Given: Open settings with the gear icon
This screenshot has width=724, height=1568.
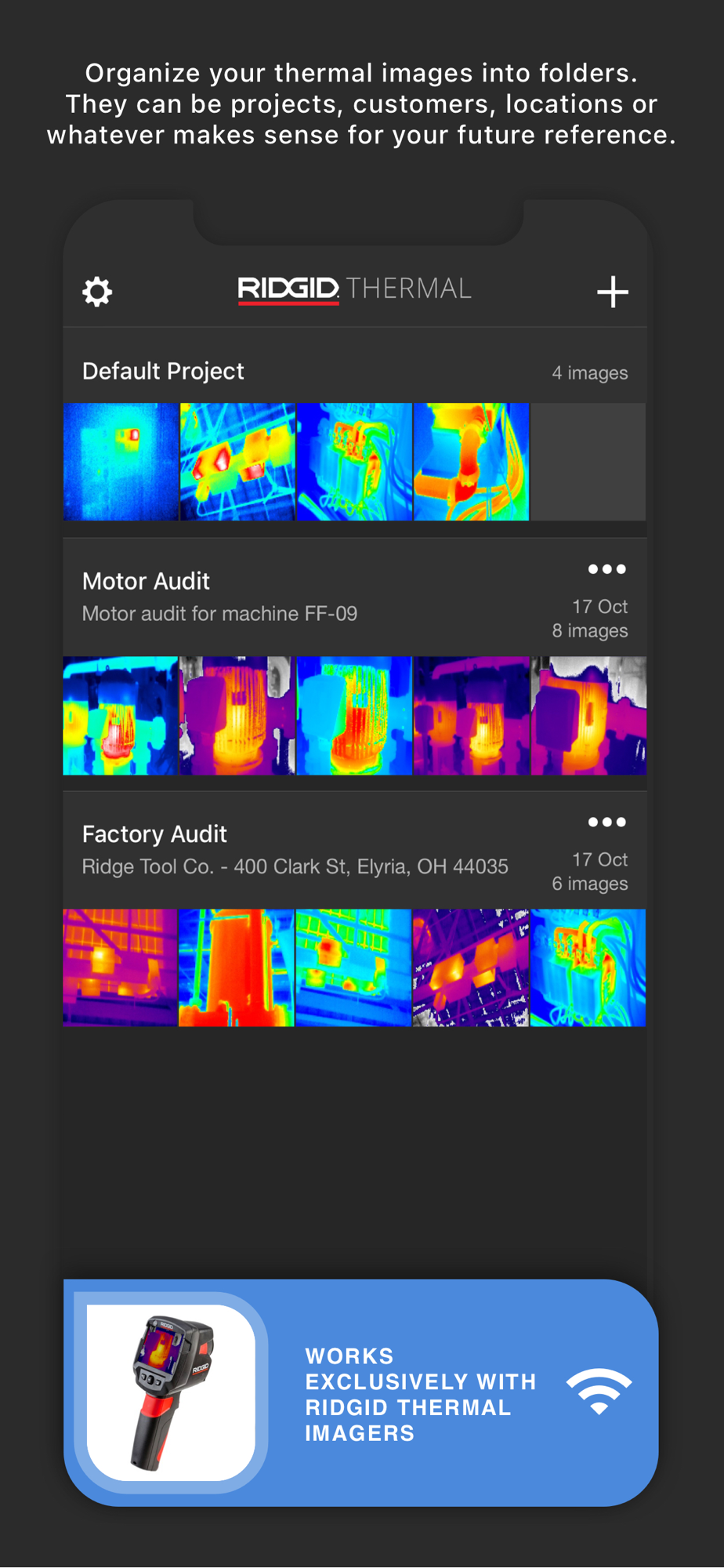Looking at the screenshot, I should [x=97, y=292].
